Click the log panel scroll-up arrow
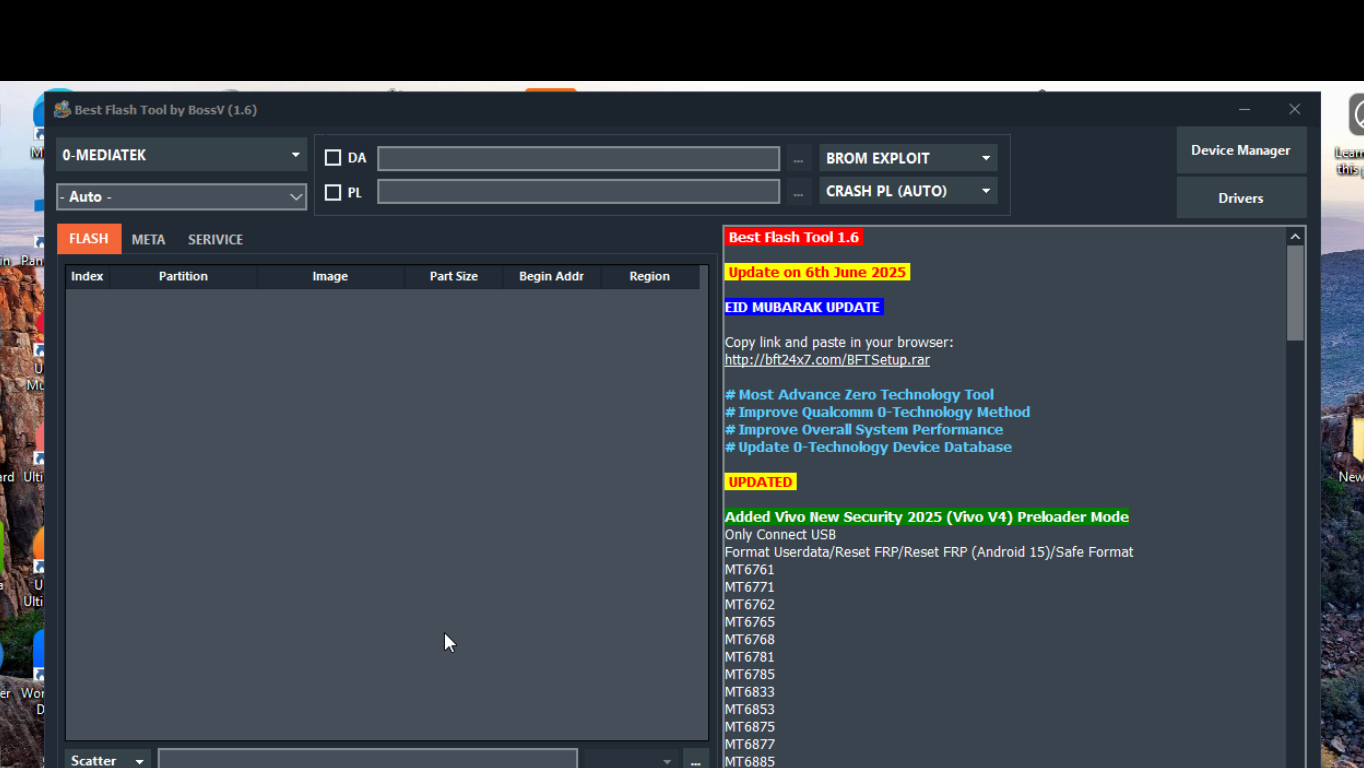1364x768 pixels. pyautogui.click(x=1295, y=237)
